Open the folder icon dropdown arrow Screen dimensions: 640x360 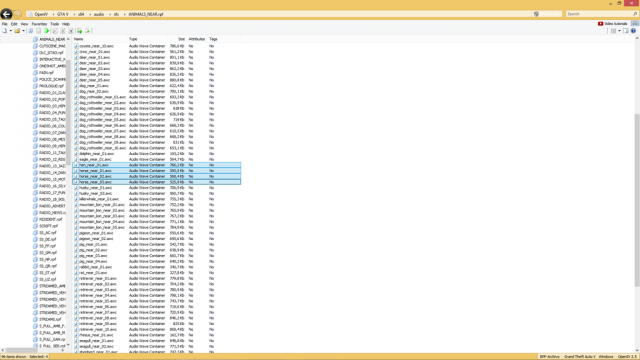coord(23,31)
